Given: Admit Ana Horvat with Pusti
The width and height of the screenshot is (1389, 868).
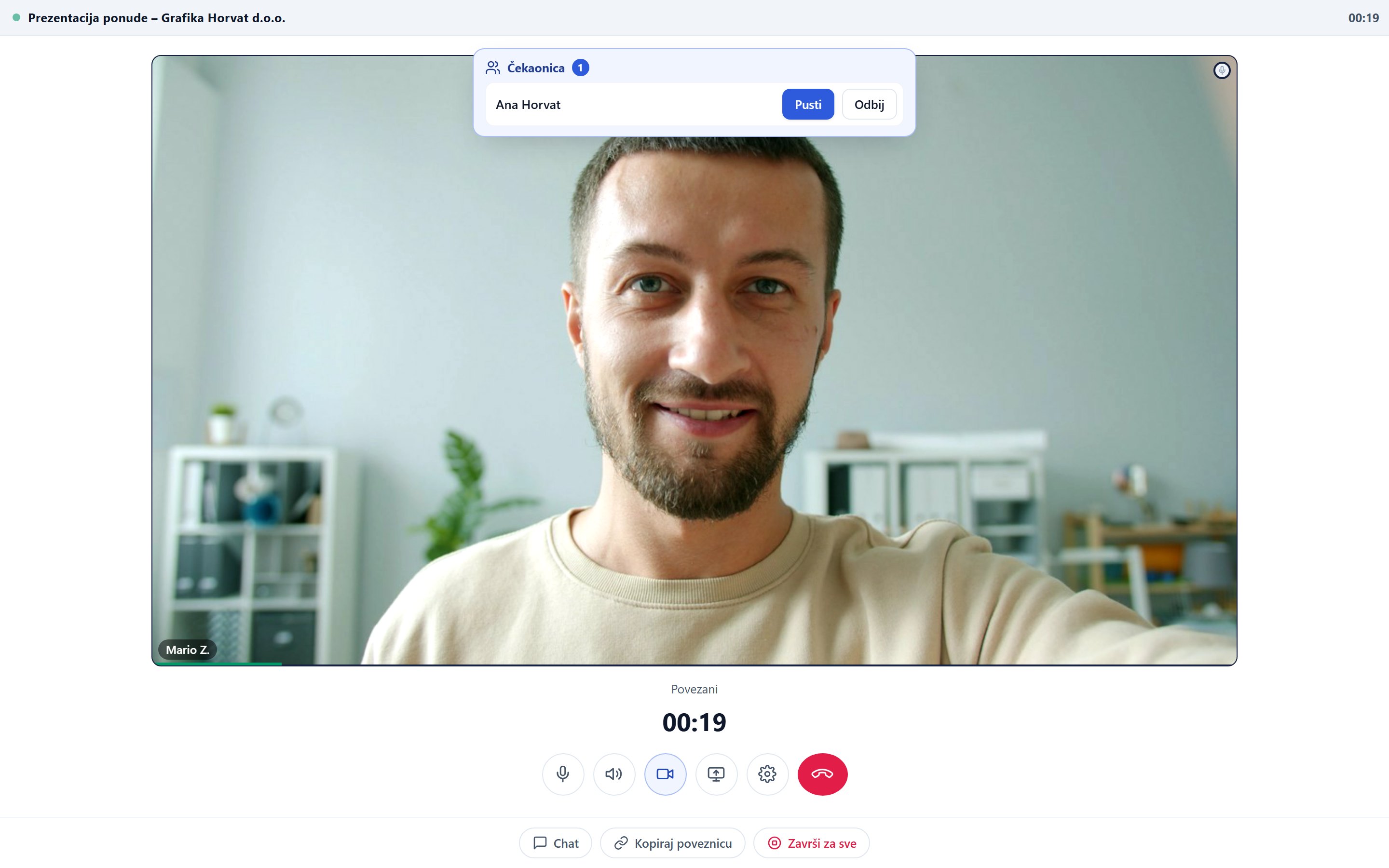Looking at the screenshot, I should click(807, 105).
